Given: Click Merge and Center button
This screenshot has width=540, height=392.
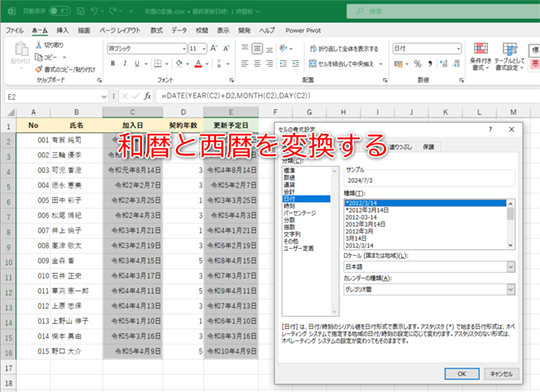Looking at the screenshot, I should point(341,64).
